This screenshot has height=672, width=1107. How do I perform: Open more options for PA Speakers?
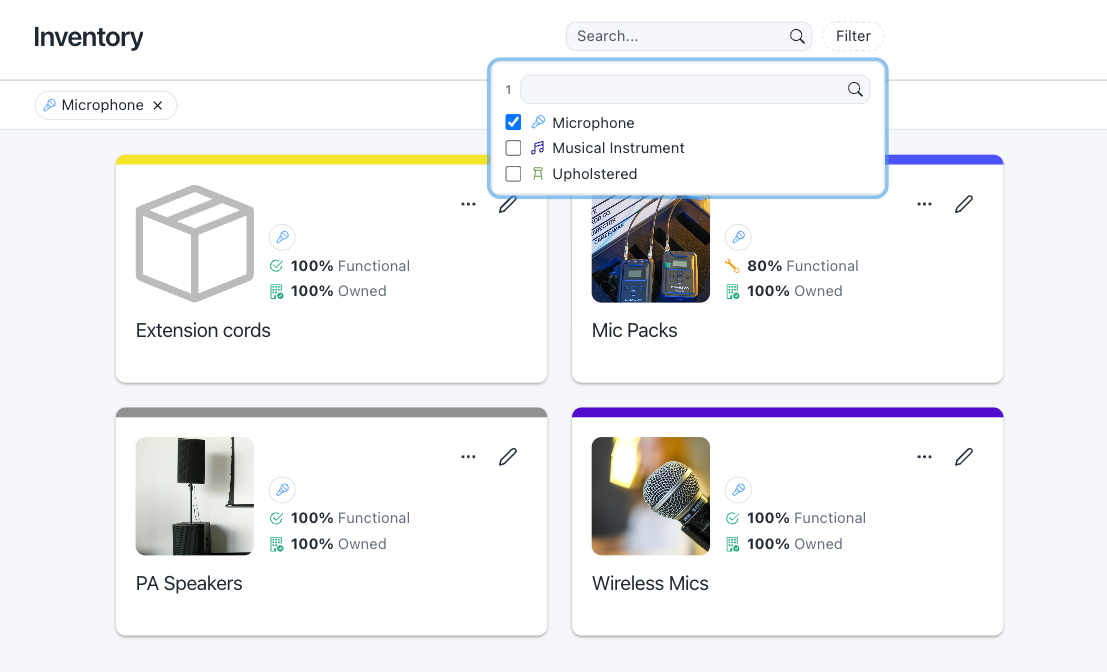468,457
